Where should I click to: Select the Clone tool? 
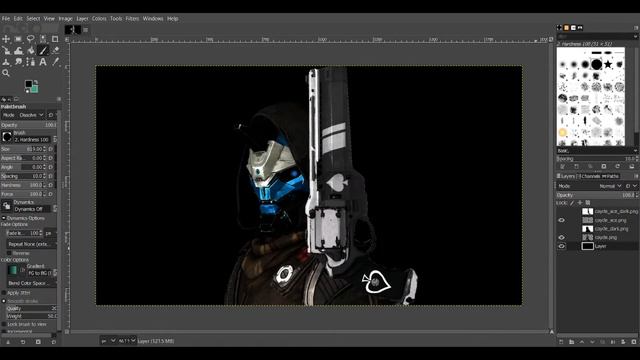point(6,62)
